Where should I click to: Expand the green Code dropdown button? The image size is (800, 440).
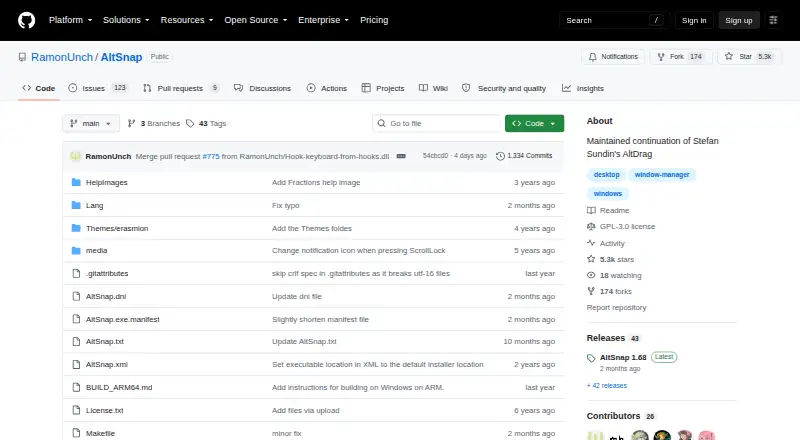534,124
